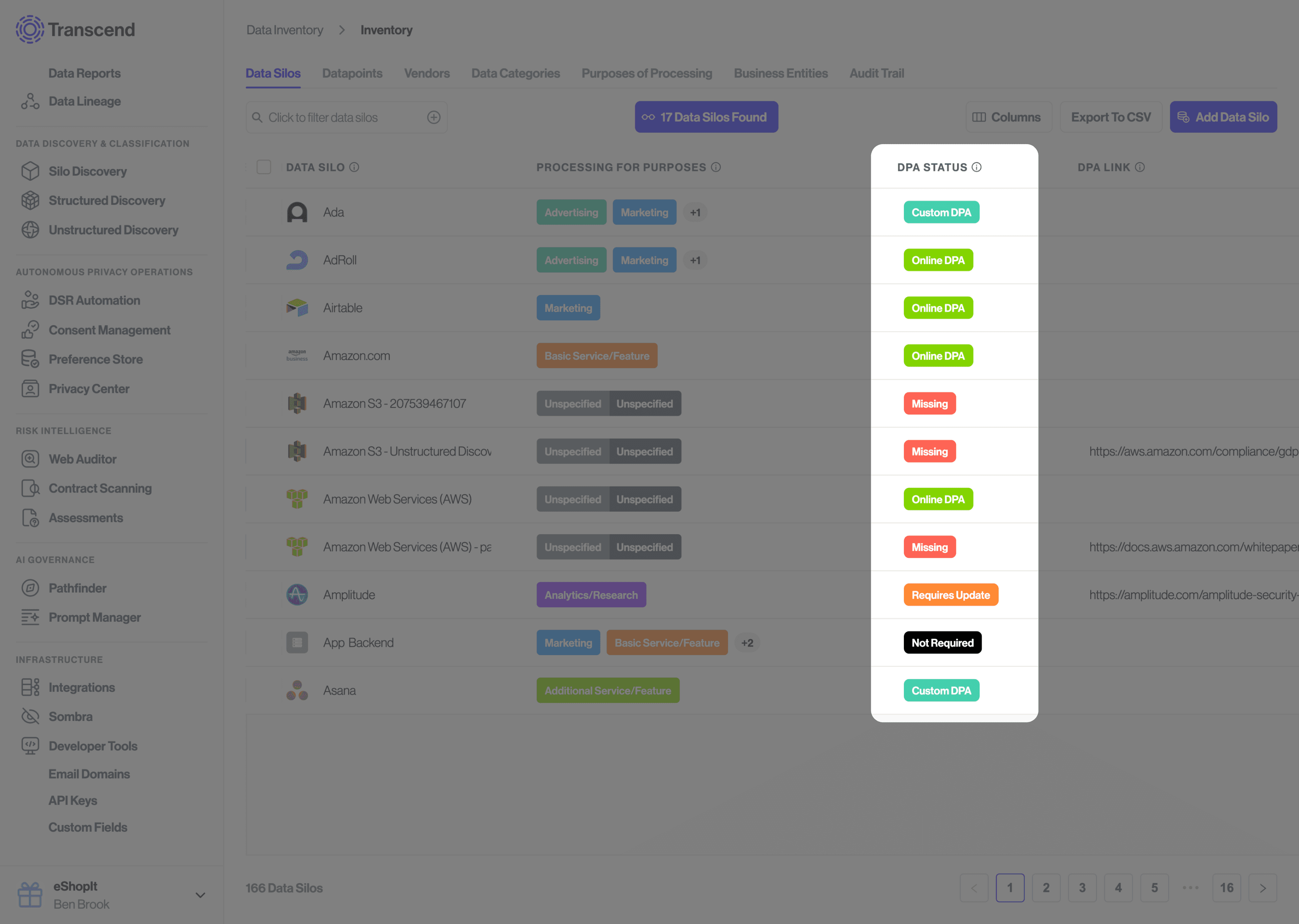This screenshot has height=924, width=1299.
Task: Expand the eShopIt account menu chevron
Action: tap(200, 895)
